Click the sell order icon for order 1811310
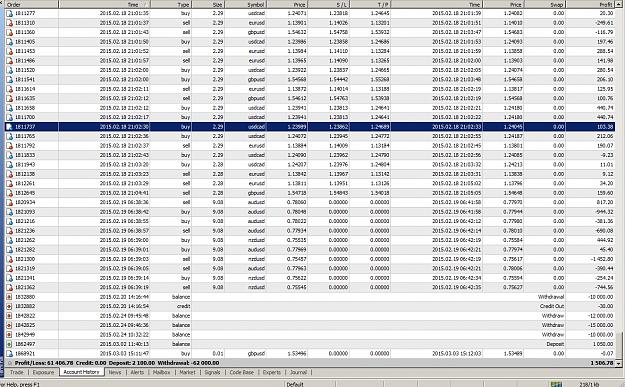Screen dimensions: 625x387 click(10, 23)
